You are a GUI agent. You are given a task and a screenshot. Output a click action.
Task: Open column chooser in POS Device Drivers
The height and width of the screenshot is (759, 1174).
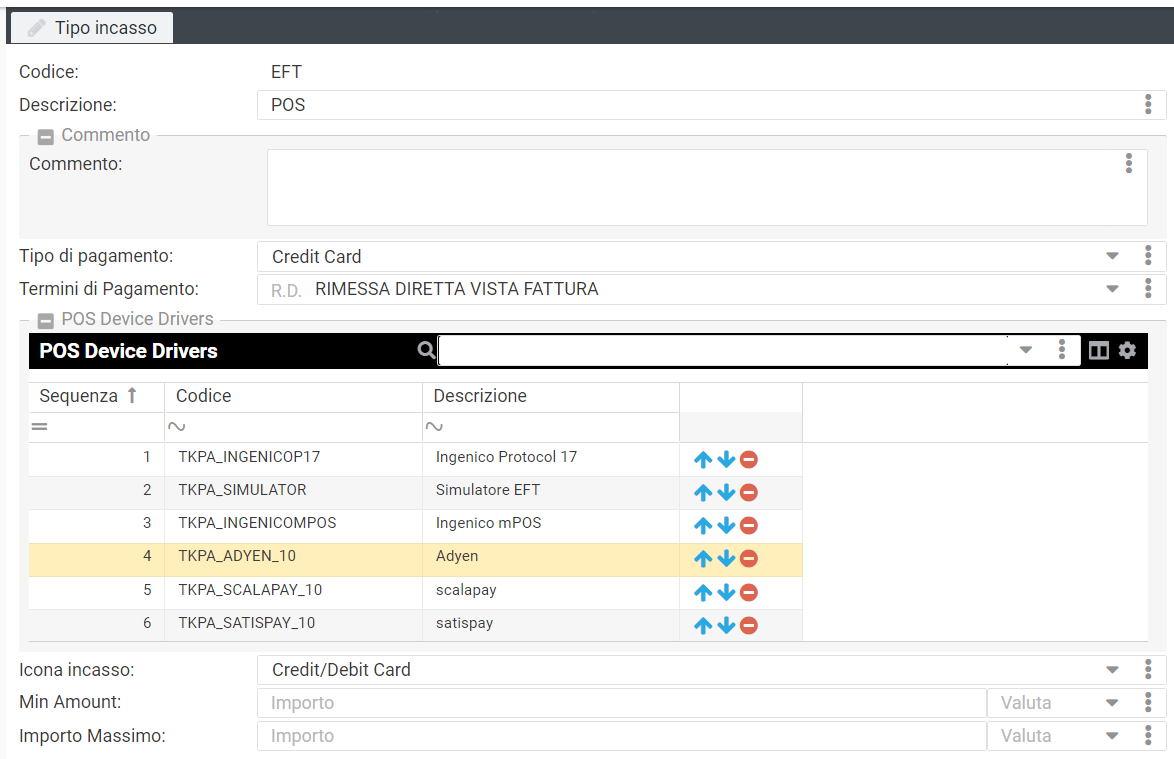pyautogui.click(x=1098, y=350)
